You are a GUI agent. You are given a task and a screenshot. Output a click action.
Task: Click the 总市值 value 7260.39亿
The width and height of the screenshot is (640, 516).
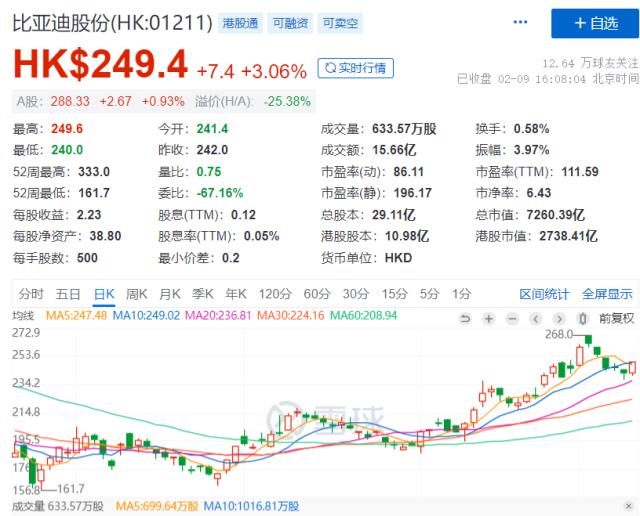pyautogui.click(x=556, y=215)
